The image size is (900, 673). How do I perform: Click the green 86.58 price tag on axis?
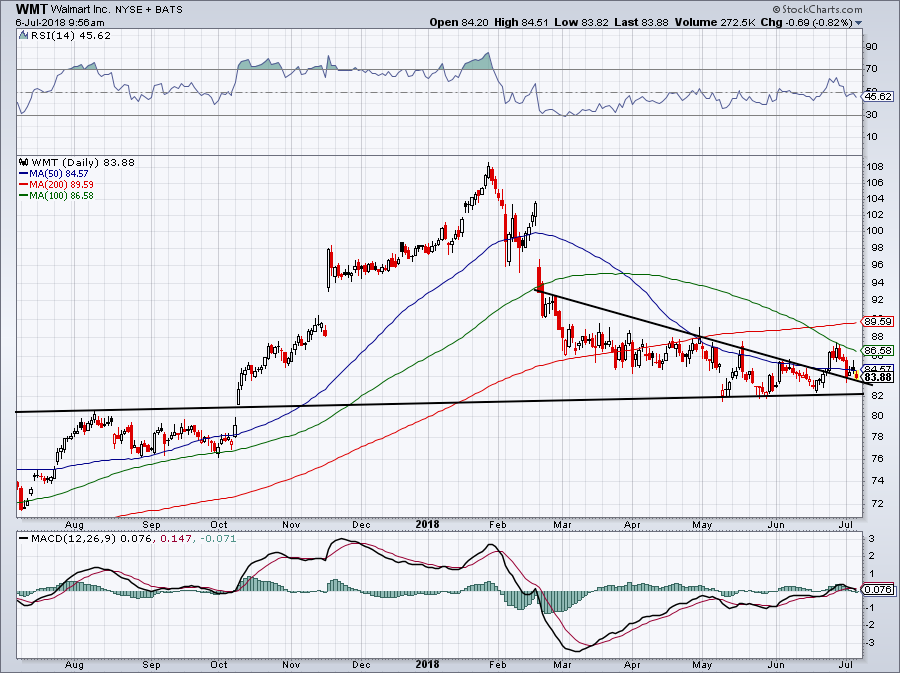tap(879, 351)
